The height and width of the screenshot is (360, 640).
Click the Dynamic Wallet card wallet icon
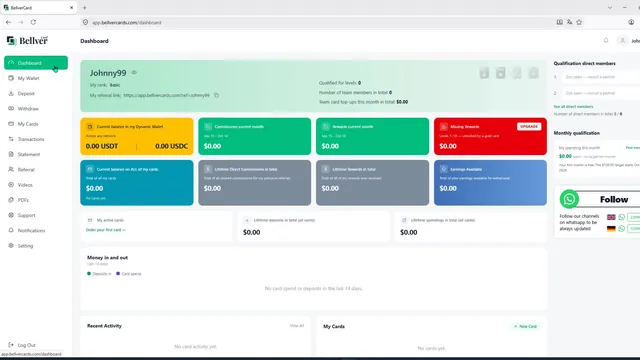90,127
